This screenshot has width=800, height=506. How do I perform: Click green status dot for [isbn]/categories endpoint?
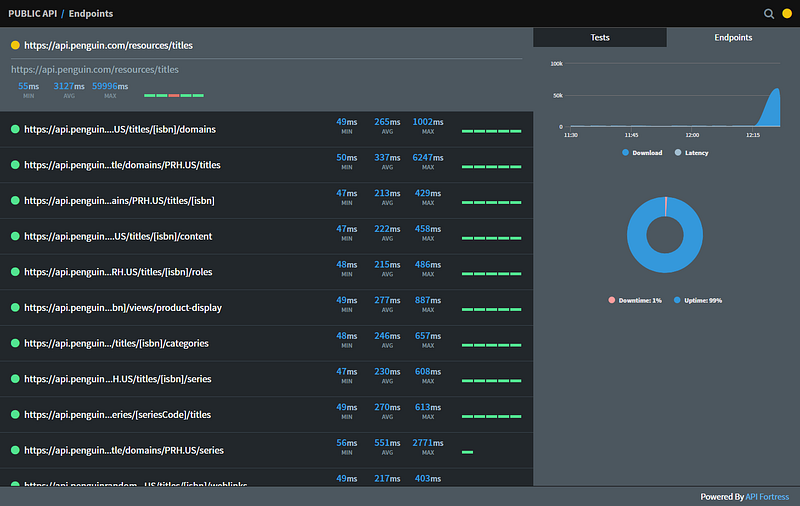[15, 343]
